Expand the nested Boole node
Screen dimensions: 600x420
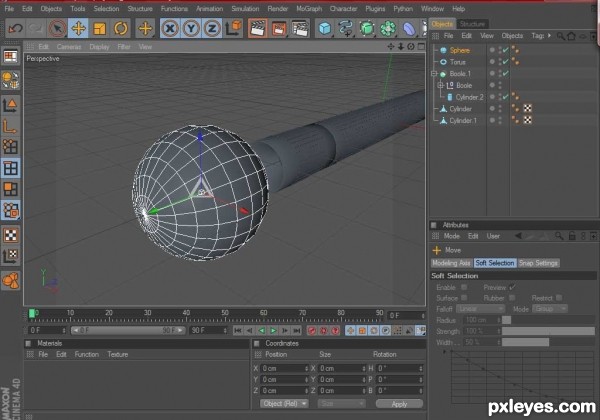click(x=440, y=85)
